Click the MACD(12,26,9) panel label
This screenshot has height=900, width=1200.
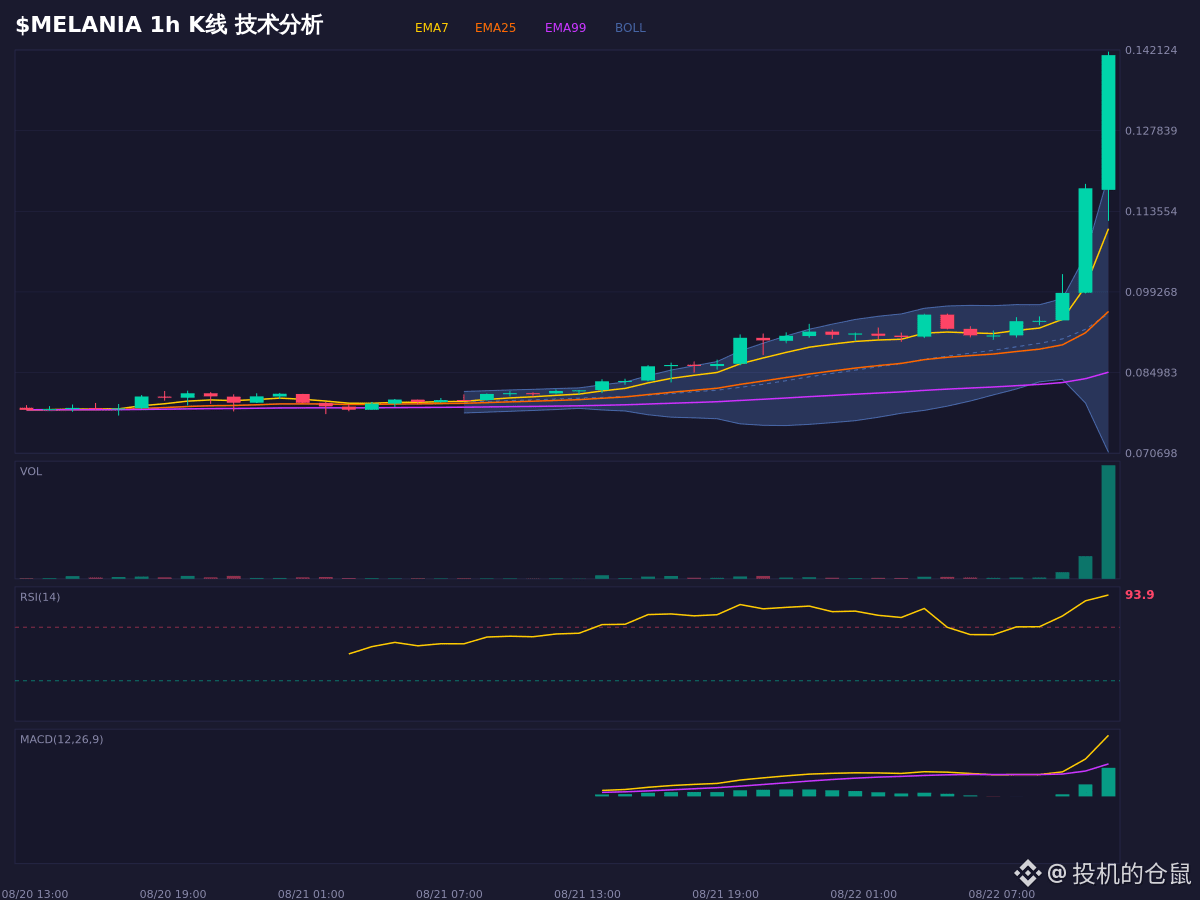click(61, 740)
